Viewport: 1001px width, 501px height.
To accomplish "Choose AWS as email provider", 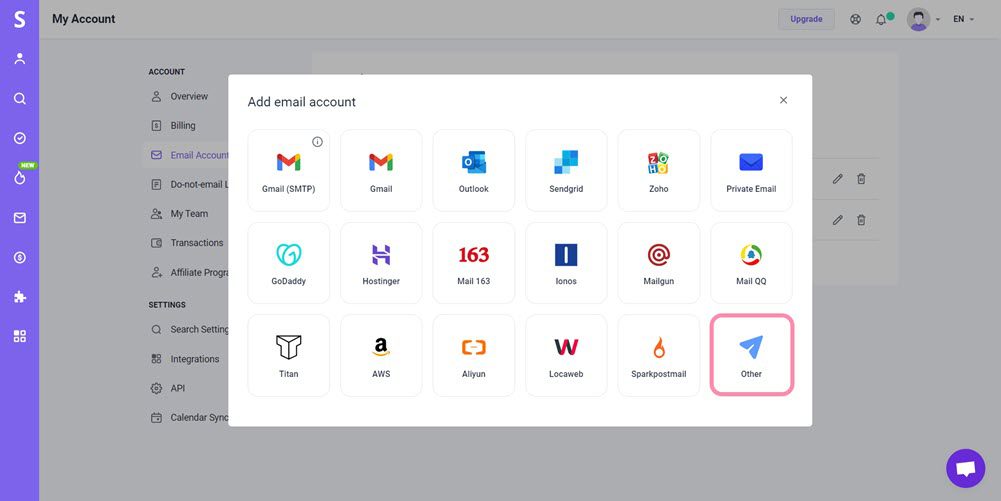I will tap(381, 355).
